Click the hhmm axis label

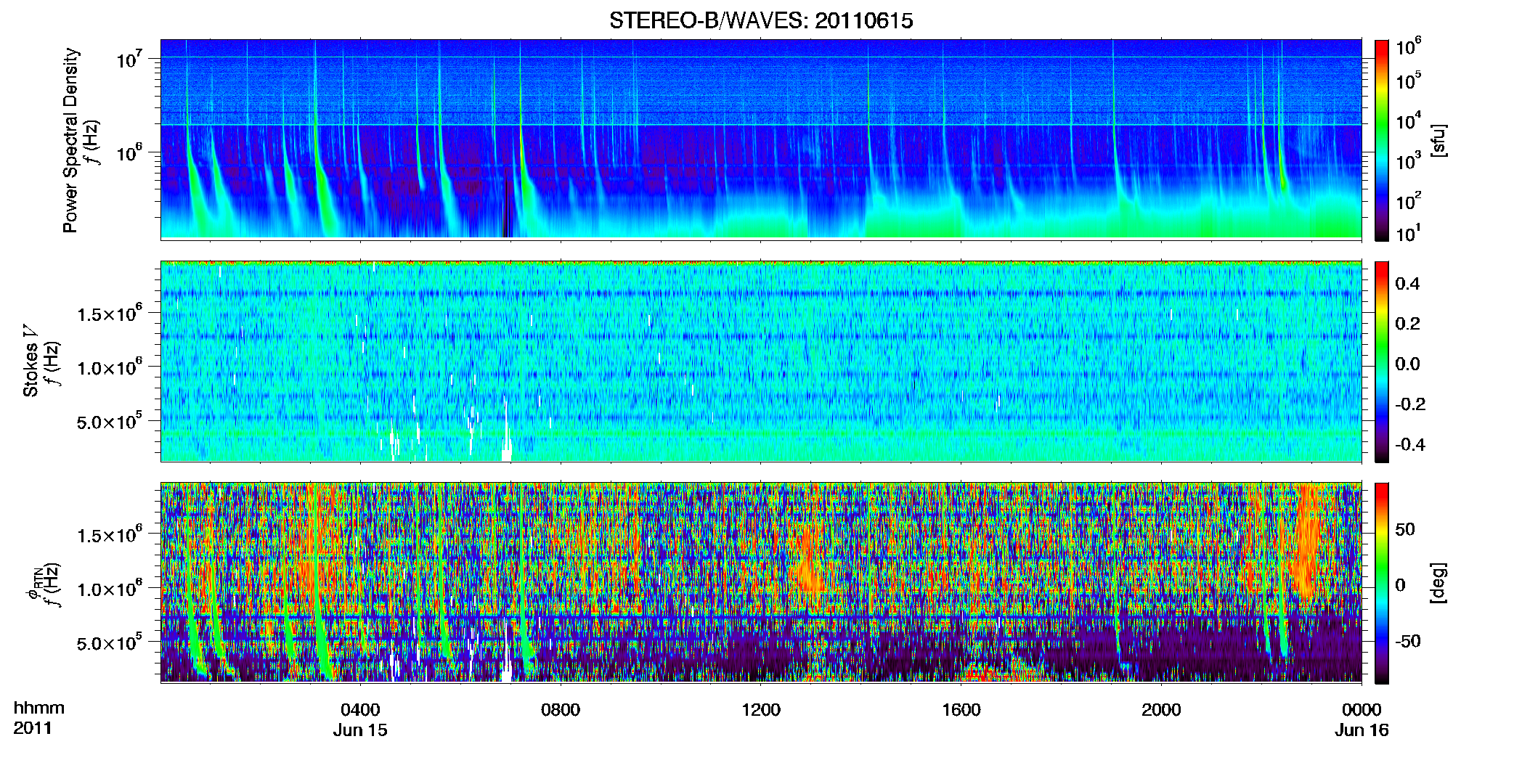[39, 709]
